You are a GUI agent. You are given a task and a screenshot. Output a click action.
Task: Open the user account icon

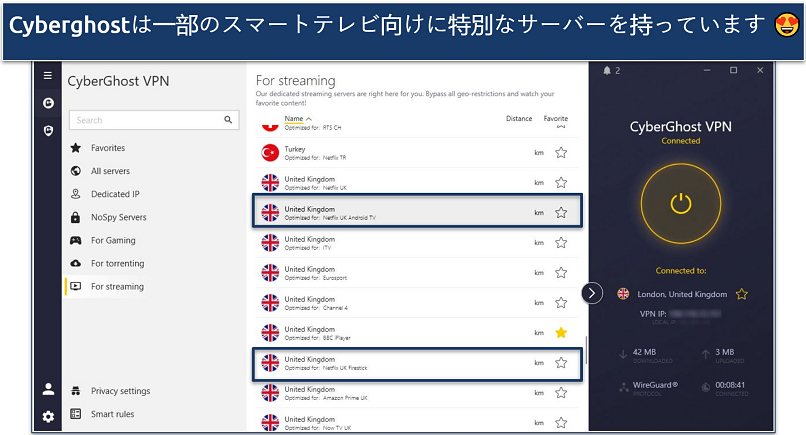pyautogui.click(x=47, y=390)
